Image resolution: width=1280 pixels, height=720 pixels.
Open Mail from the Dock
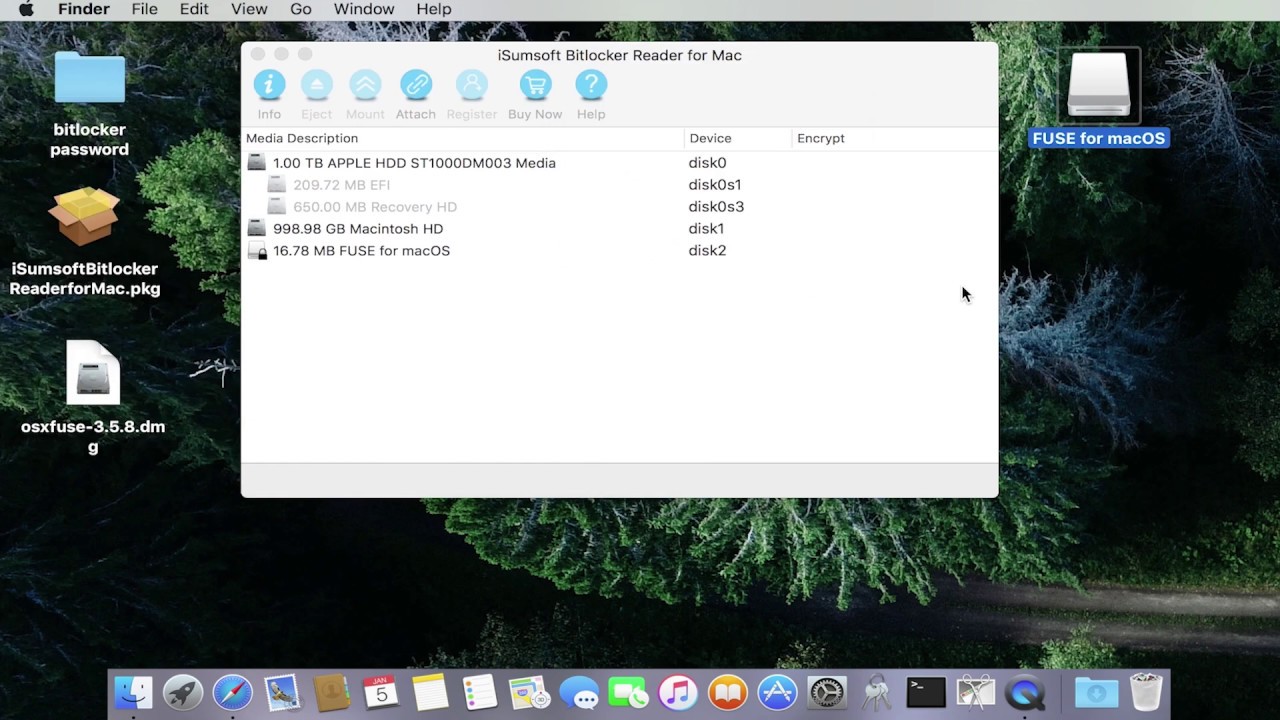click(282, 692)
